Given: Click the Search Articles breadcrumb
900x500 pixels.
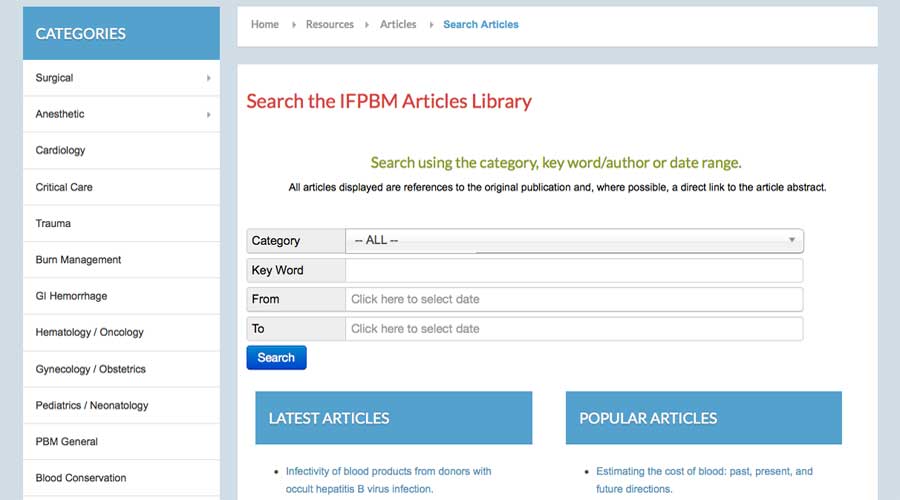Looking at the screenshot, I should 480,25.
